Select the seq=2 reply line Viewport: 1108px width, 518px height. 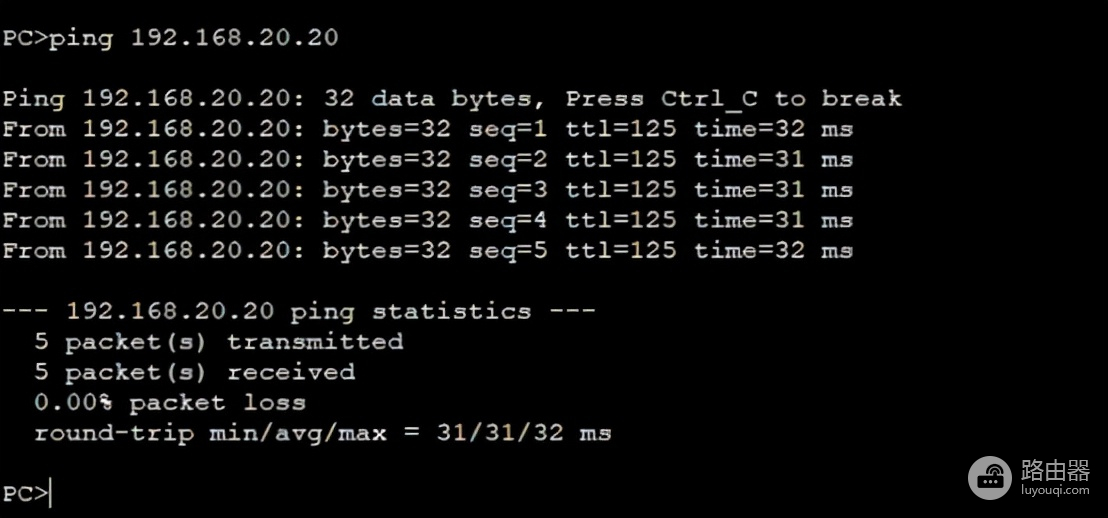click(x=427, y=159)
